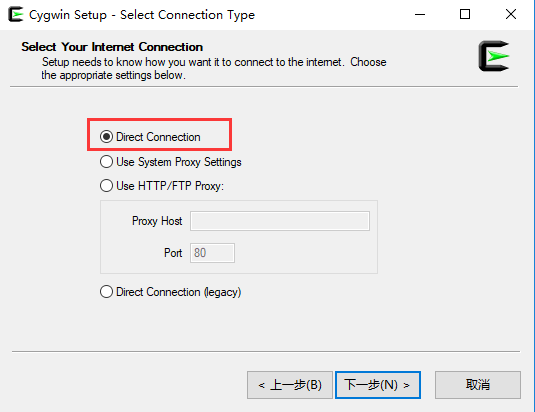Click the Select Your Internet Connection heading
This screenshot has height=412, width=535.
coord(112,47)
